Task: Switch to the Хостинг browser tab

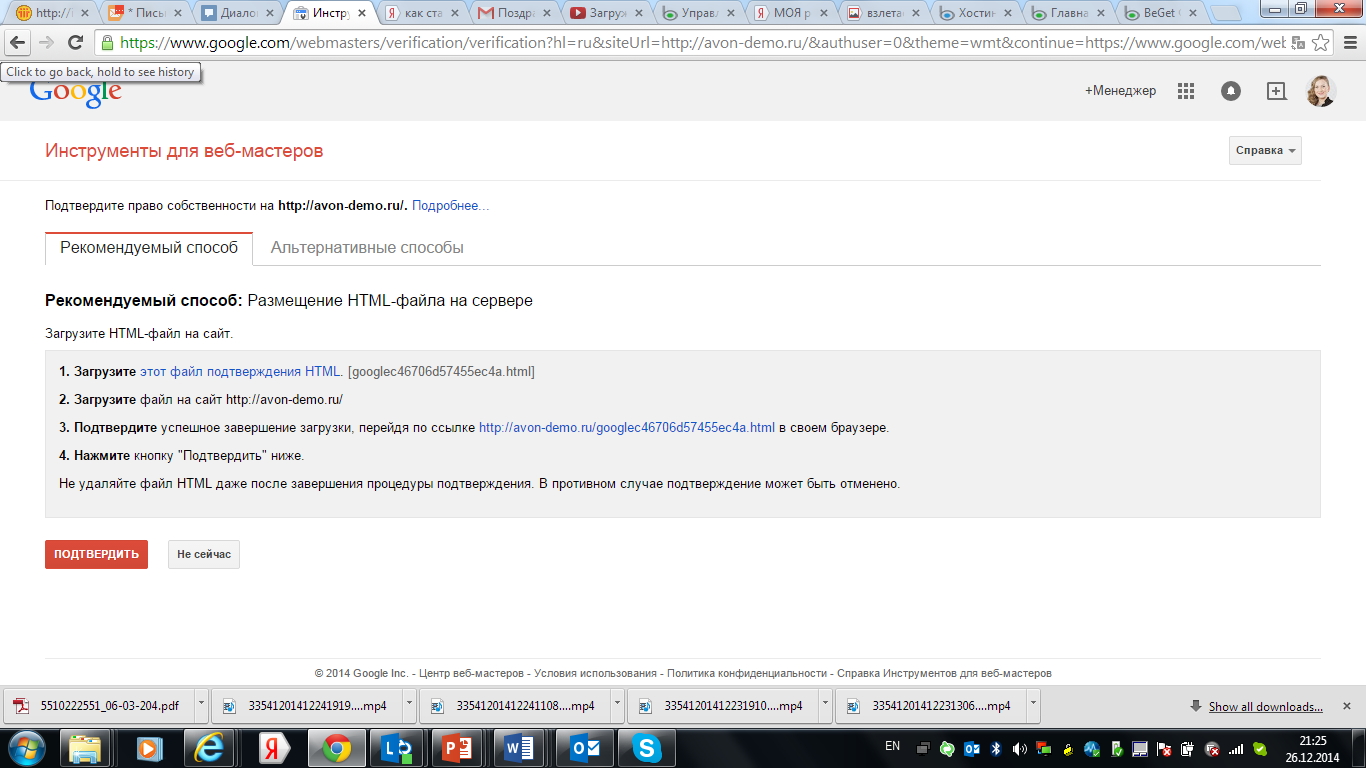Action: pyautogui.click(x=975, y=14)
